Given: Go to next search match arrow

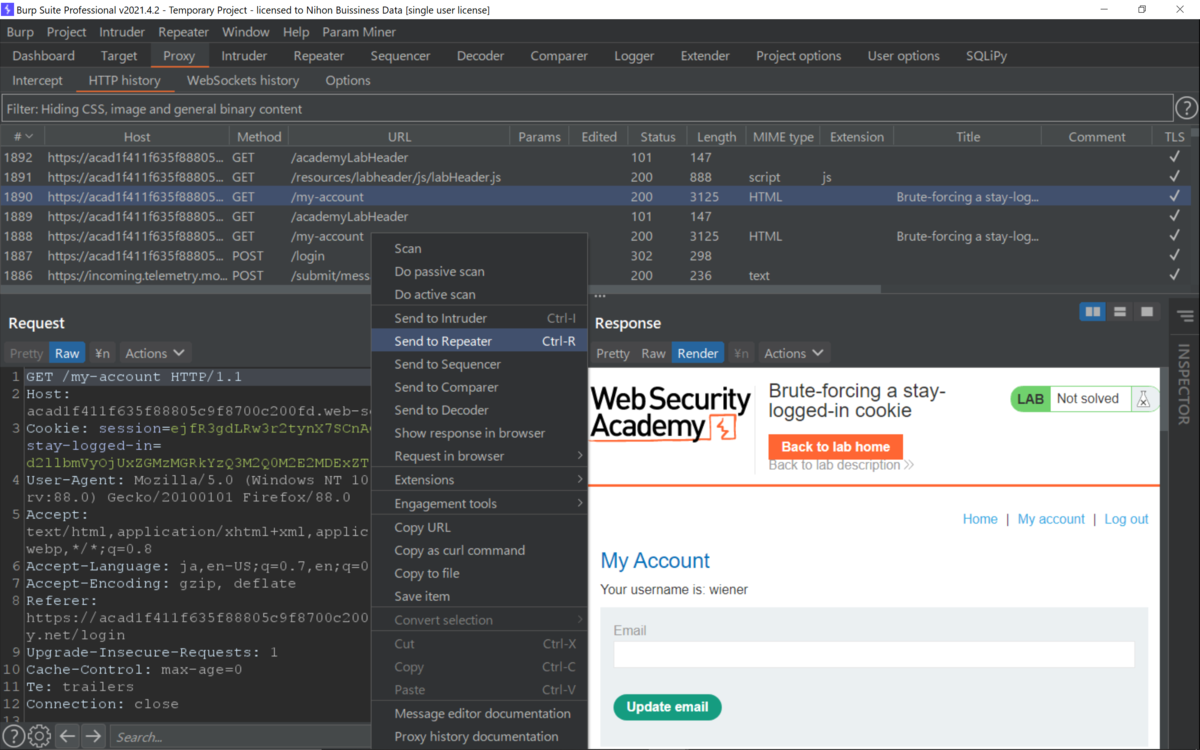Looking at the screenshot, I should tap(93, 737).
